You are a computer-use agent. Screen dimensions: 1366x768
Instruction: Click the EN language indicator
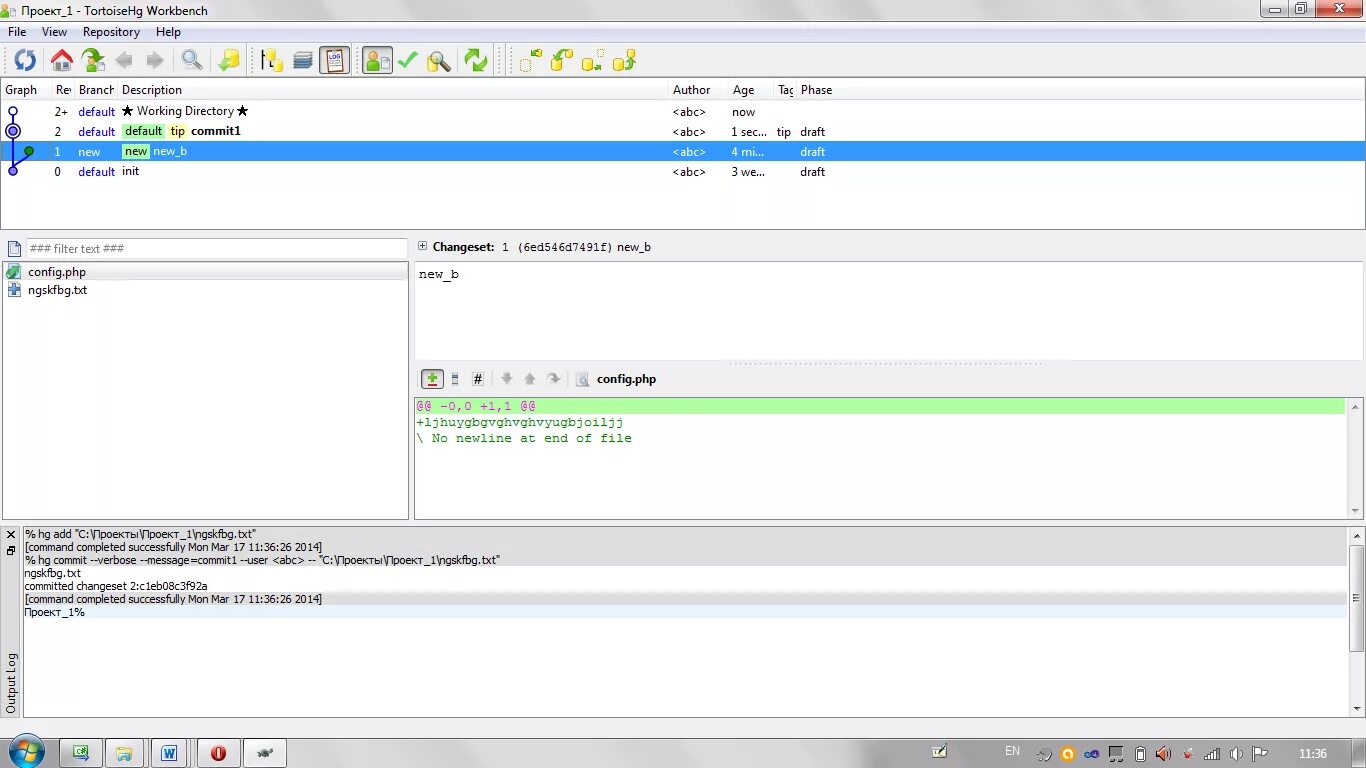(1012, 751)
